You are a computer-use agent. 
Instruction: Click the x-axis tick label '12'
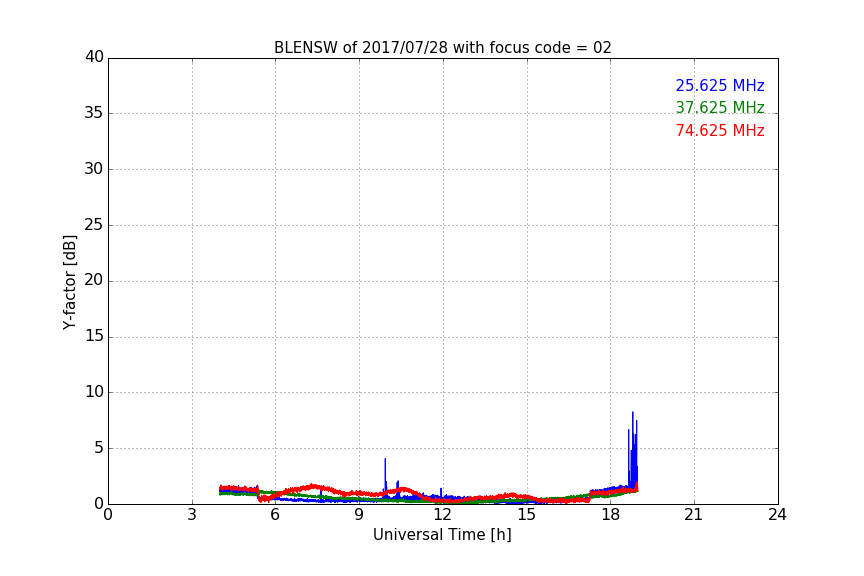click(442, 515)
